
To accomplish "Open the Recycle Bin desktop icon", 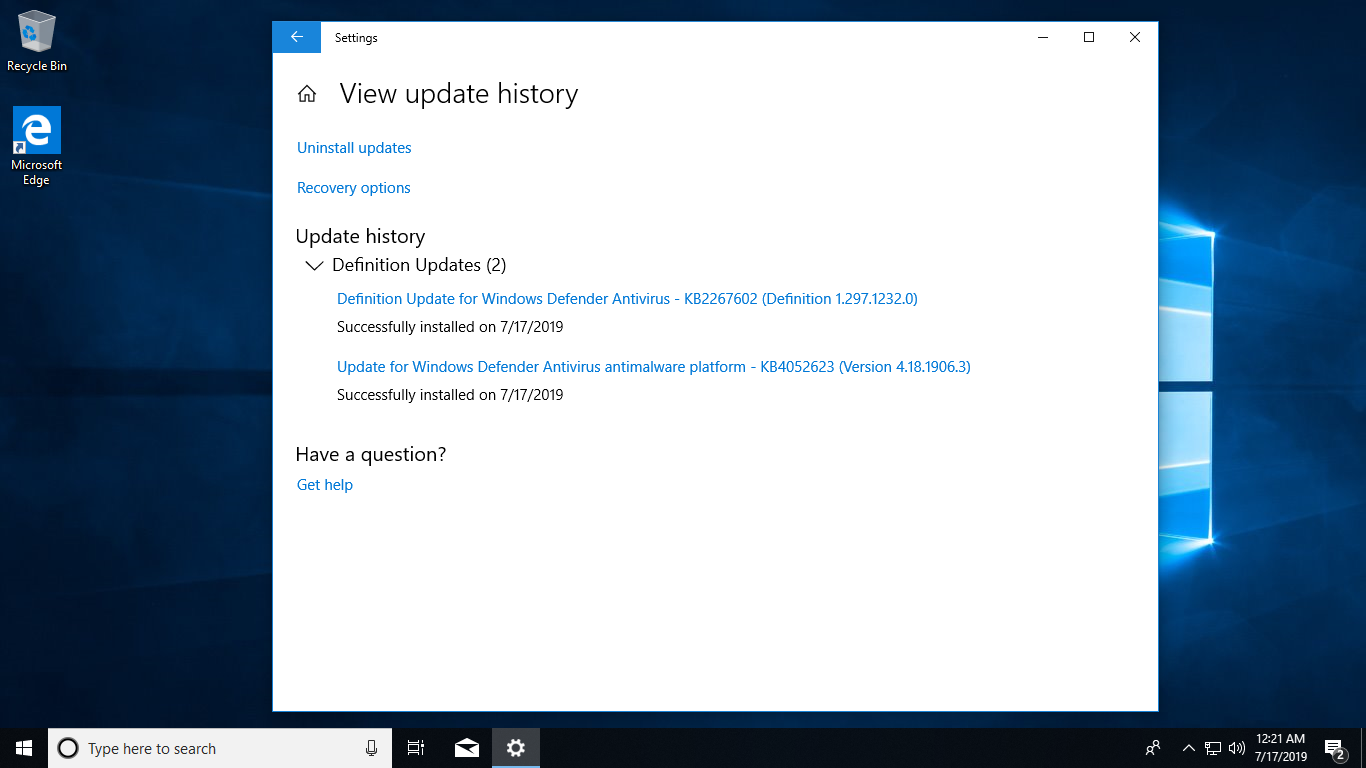I will coord(37,42).
